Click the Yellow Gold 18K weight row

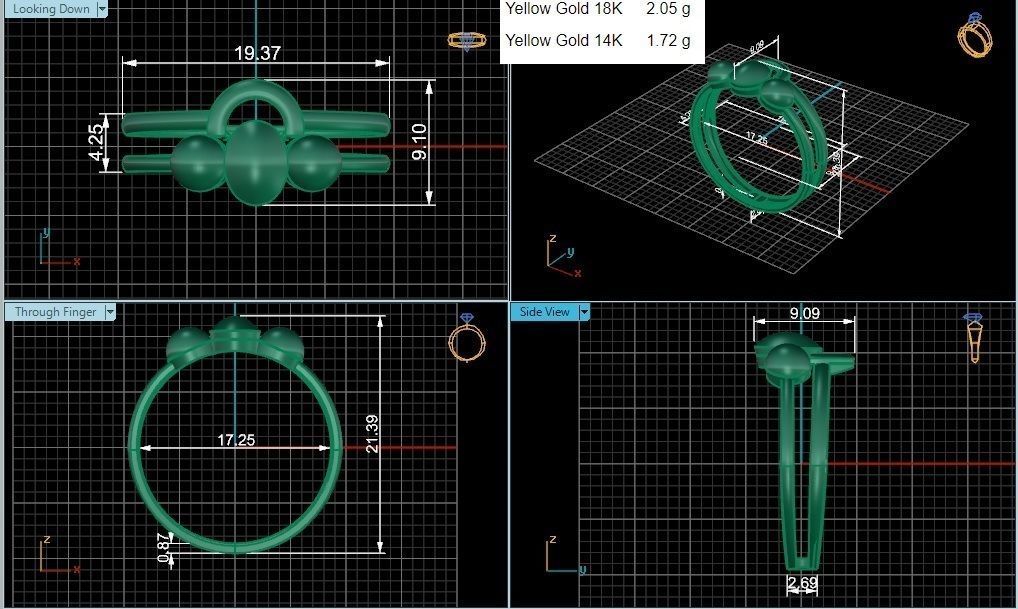tap(598, 9)
